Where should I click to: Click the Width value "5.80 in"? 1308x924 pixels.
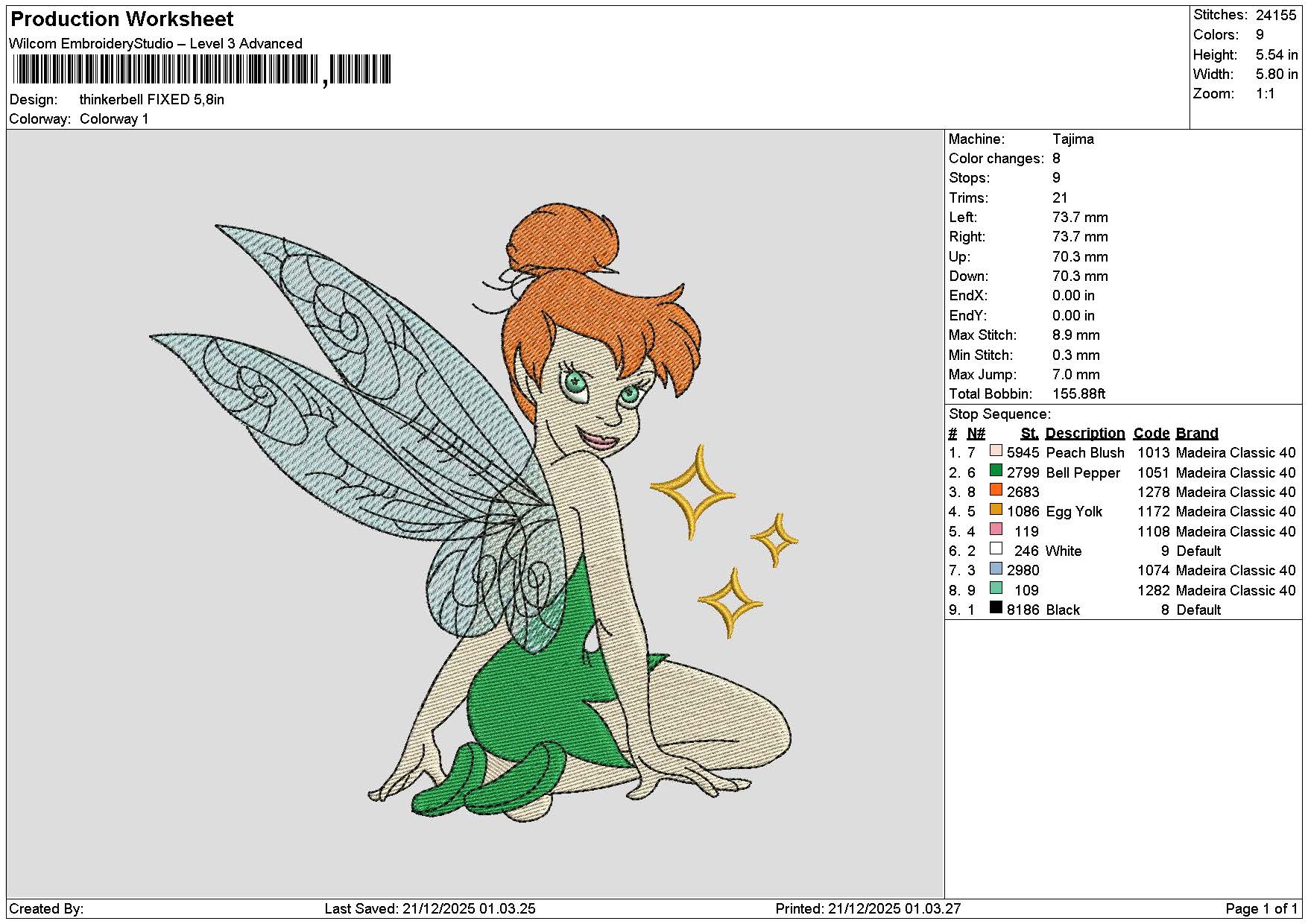pyautogui.click(x=1277, y=75)
